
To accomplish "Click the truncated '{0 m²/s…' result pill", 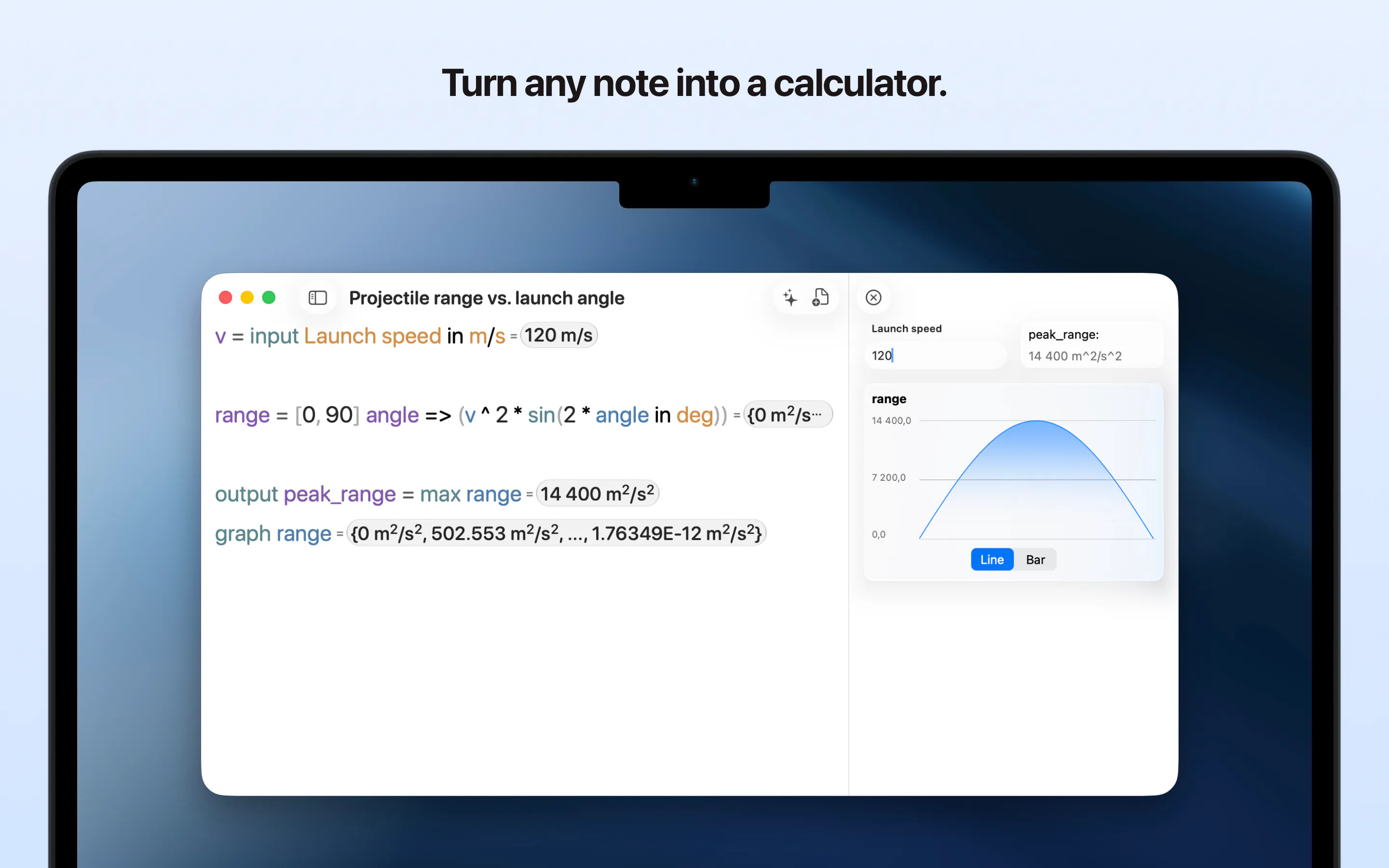I will [788, 415].
